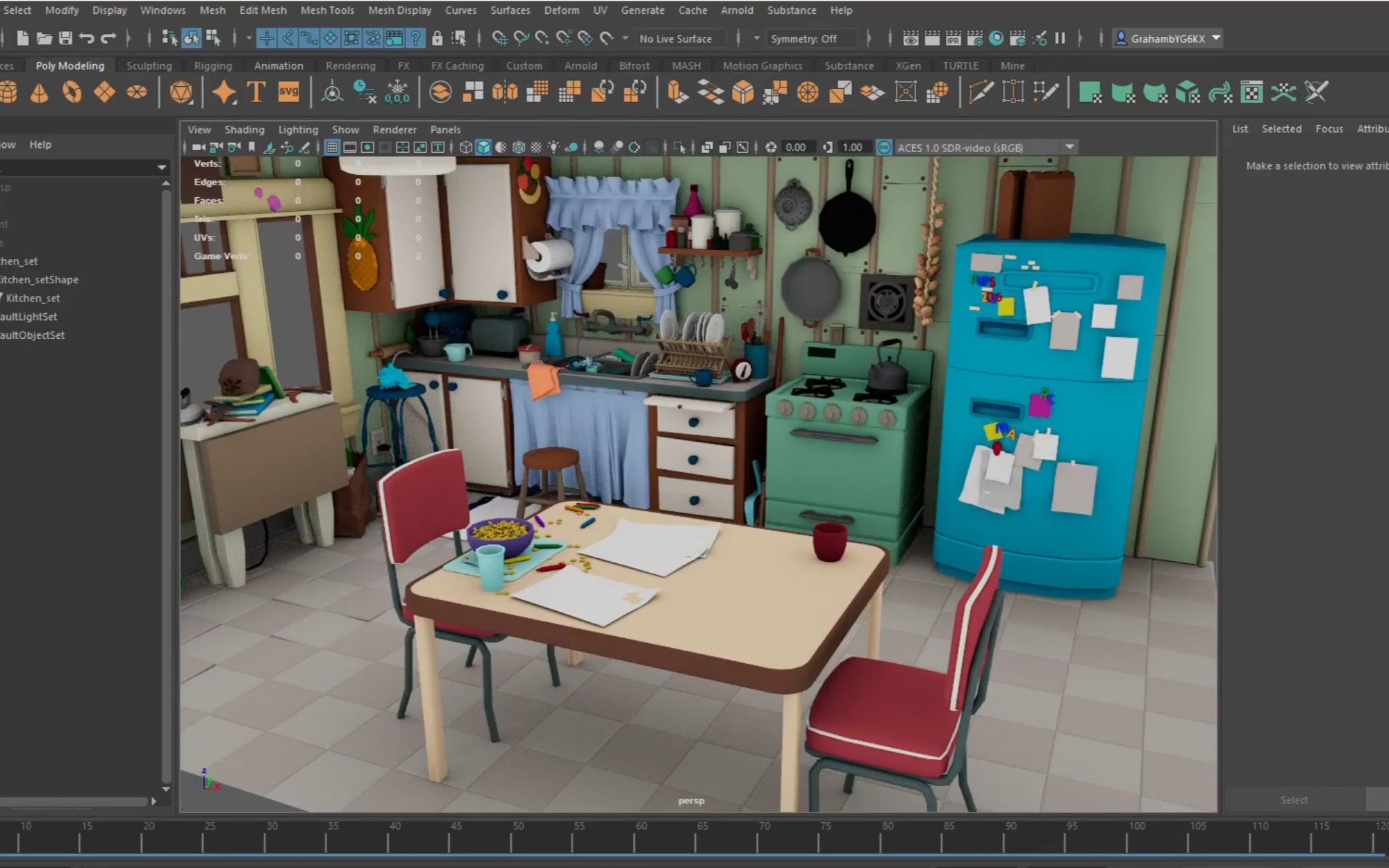
Task: Select the Platonic solid shelf icon
Action: pos(181,92)
